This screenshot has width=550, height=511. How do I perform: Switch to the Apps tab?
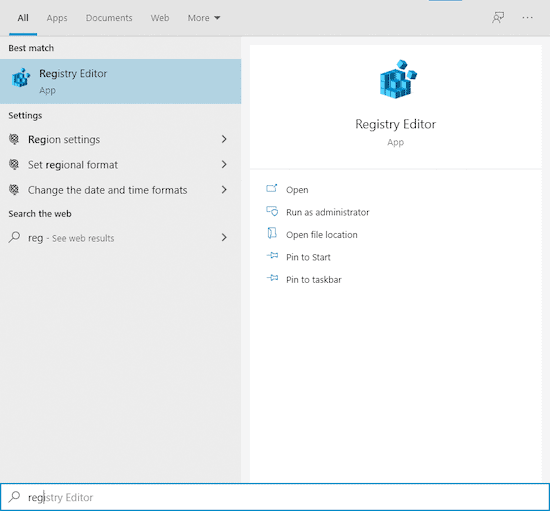click(x=57, y=18)
